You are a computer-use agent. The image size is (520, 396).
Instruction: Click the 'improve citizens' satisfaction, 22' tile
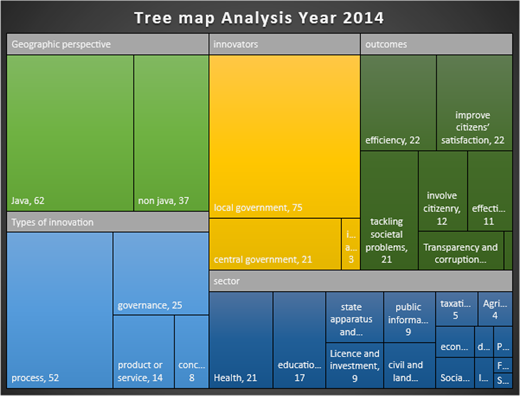coord(475,103)
